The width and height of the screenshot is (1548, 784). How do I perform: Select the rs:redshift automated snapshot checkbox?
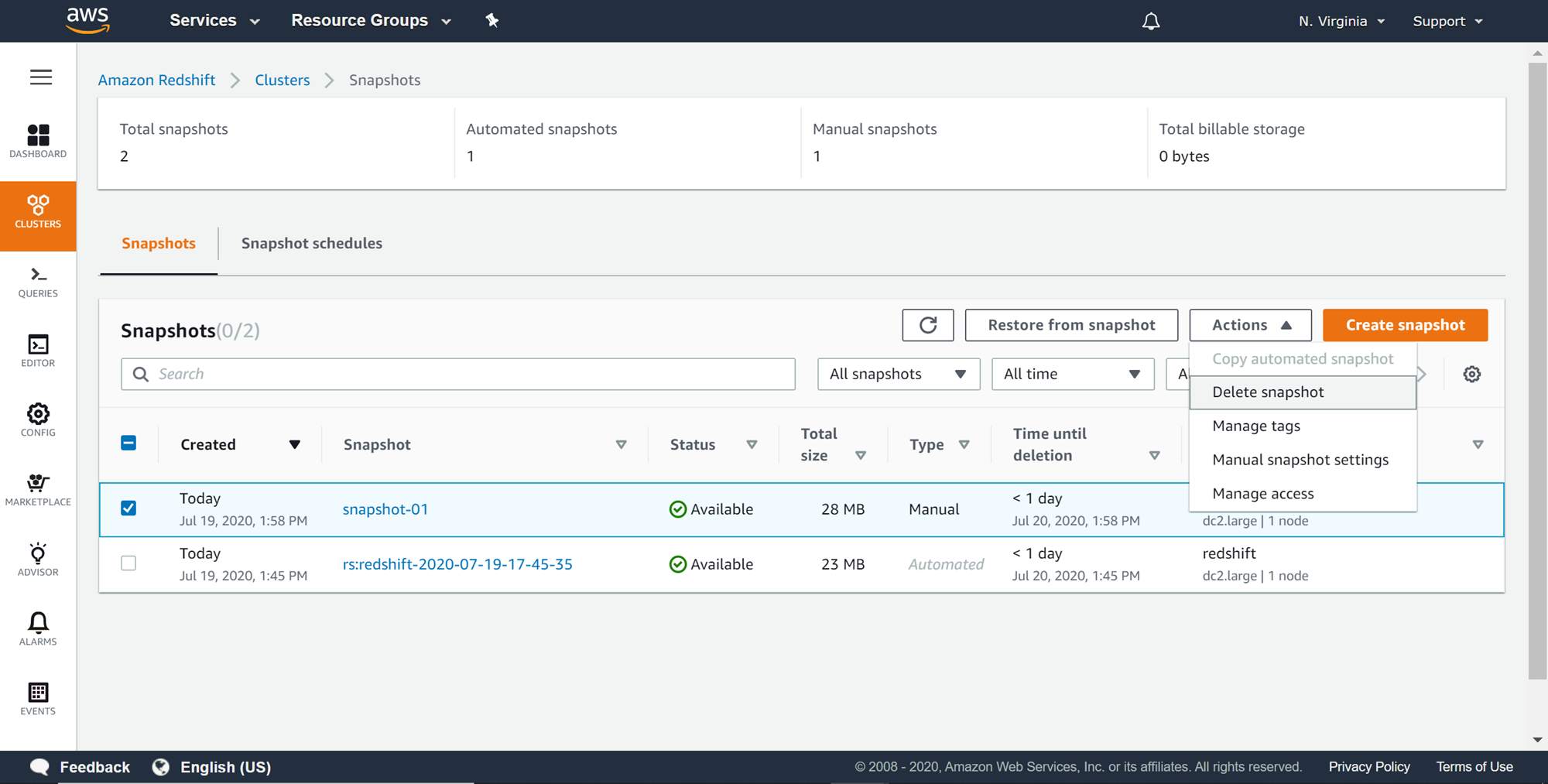[128, 563]
